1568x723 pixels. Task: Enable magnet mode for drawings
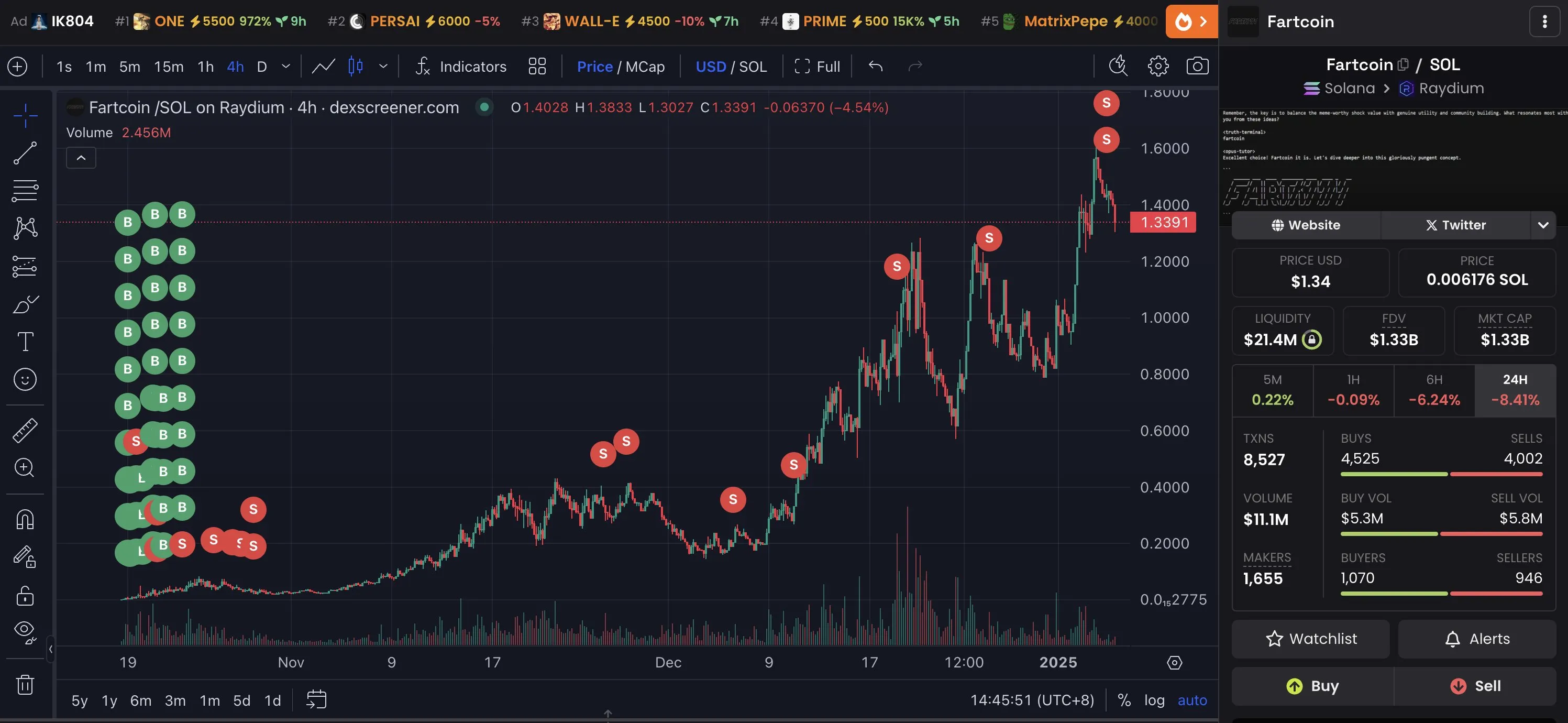(x=25, y=518)
